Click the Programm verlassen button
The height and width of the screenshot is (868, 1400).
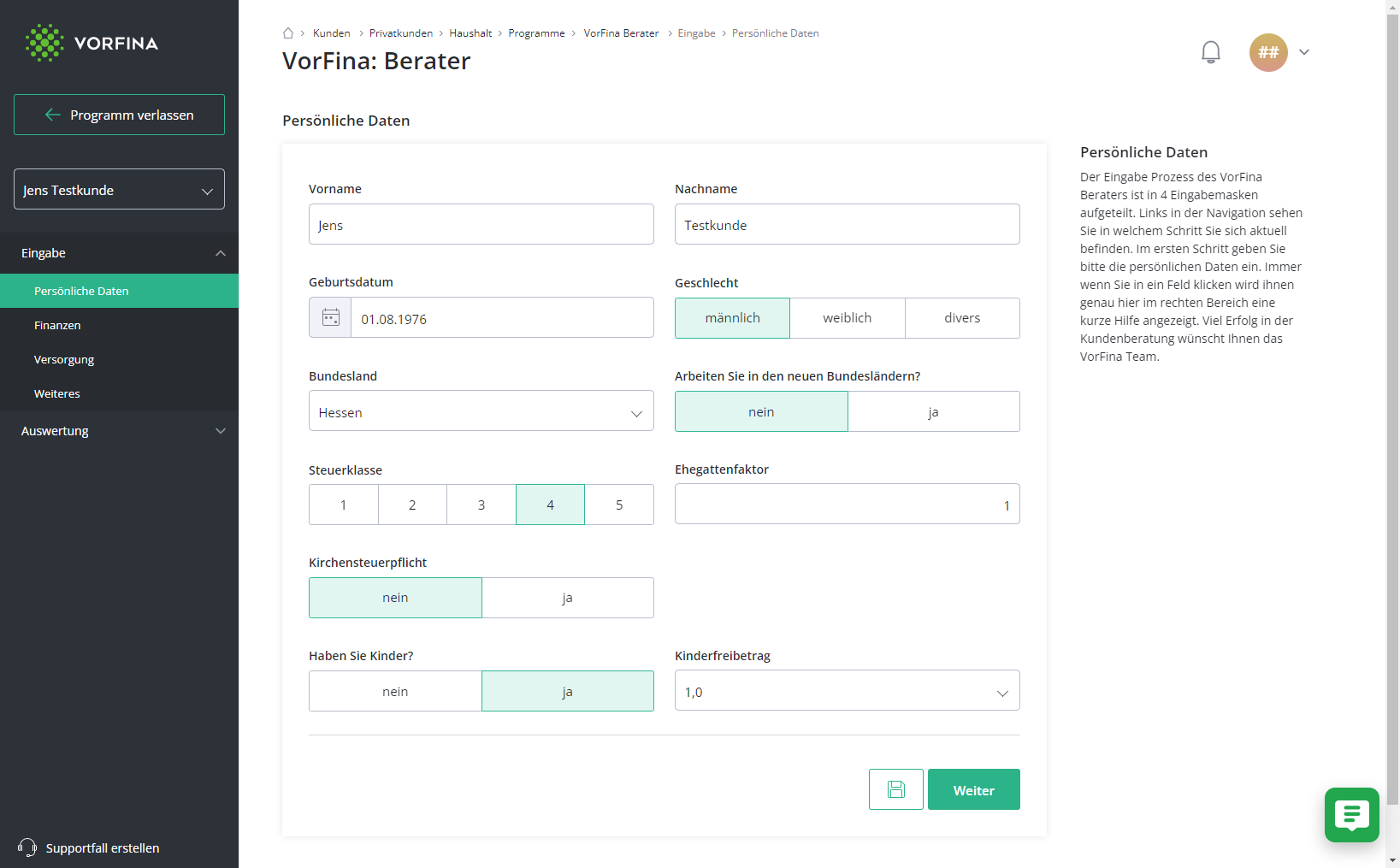tap(119, 115)
